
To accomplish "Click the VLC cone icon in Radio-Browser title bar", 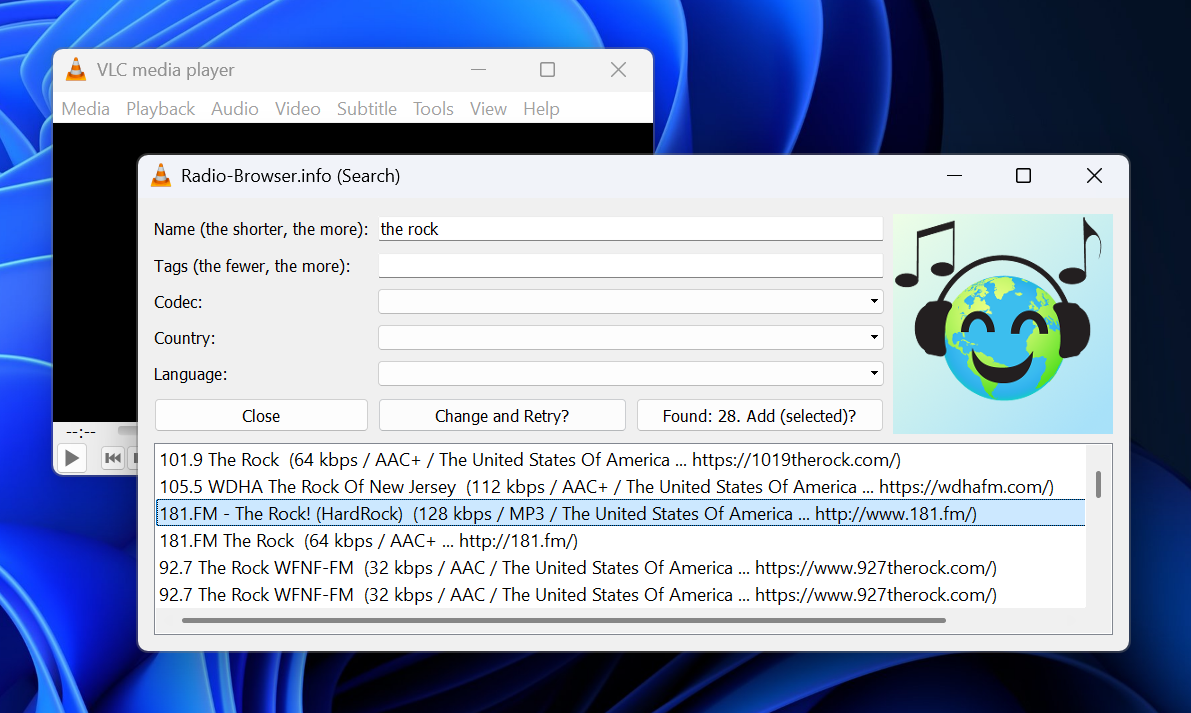I will (x=161, y=175).
